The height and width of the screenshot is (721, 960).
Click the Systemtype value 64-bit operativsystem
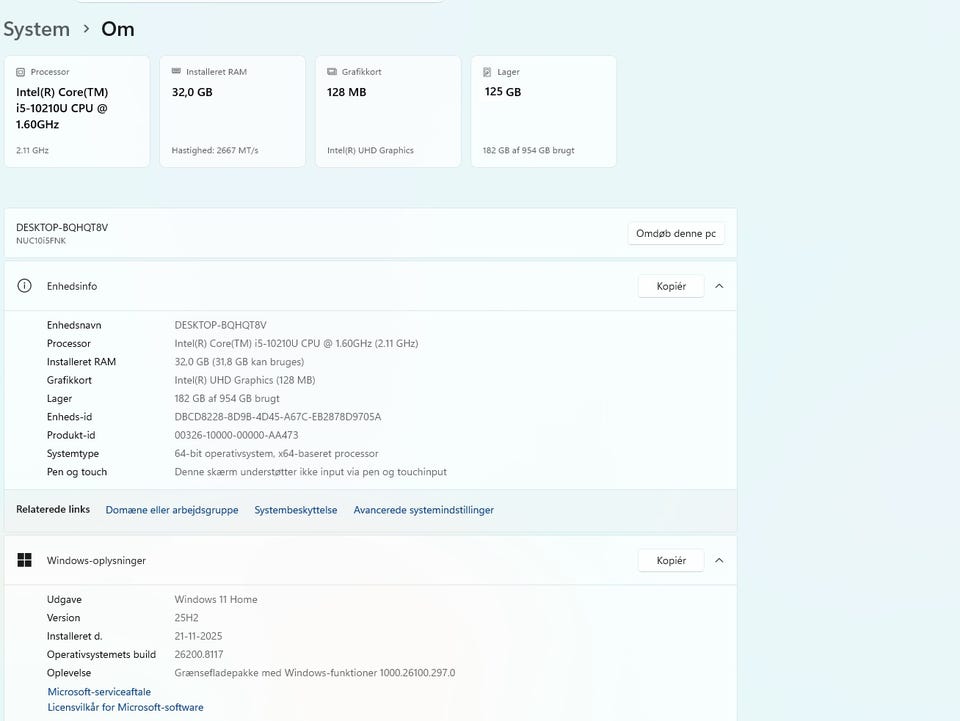point(276,454)
